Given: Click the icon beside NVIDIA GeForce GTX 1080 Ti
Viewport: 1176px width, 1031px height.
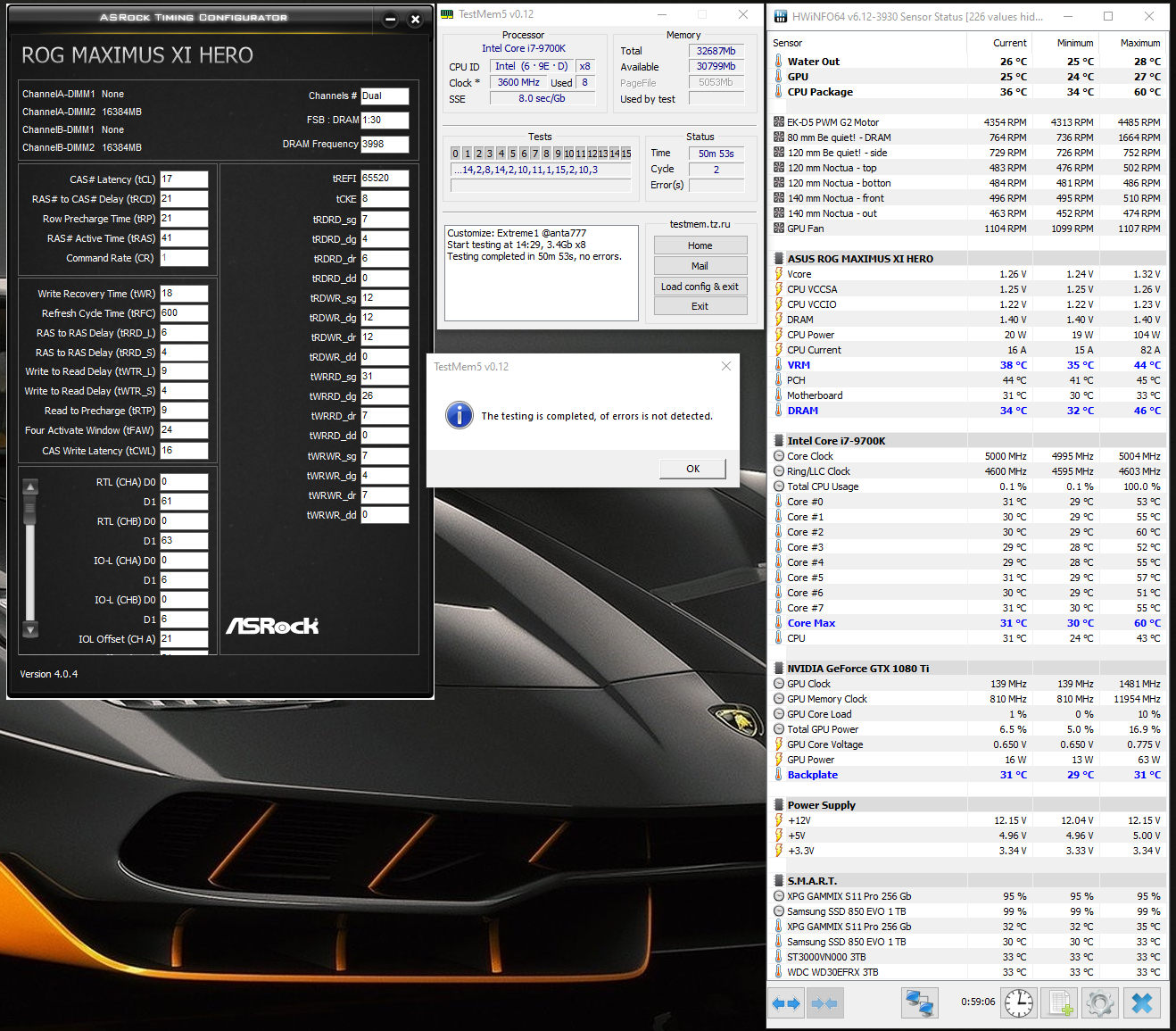Looking at the screenshot, I should (x=779, y=669).
